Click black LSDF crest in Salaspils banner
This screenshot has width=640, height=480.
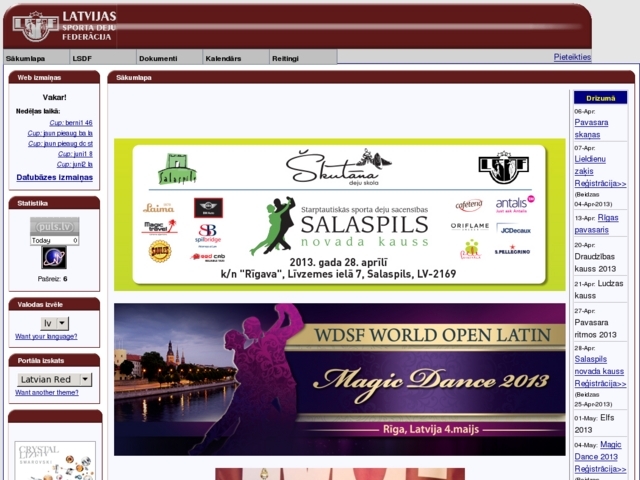coord(504,167)
